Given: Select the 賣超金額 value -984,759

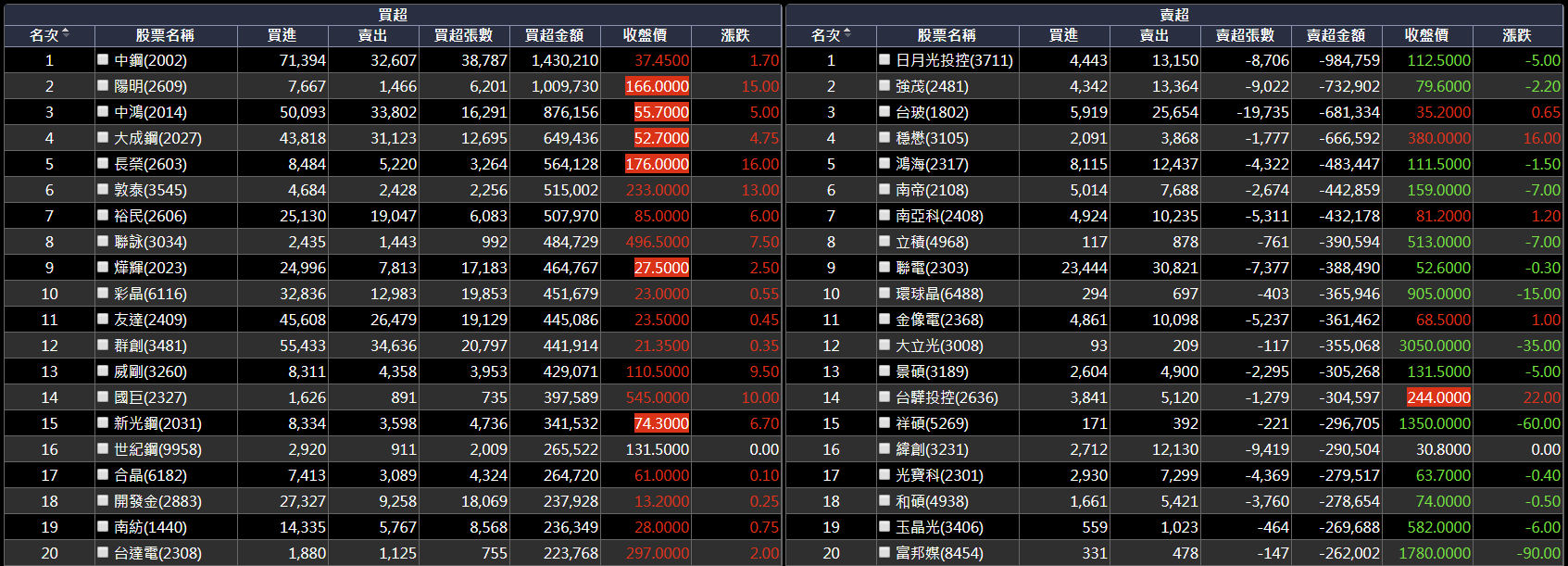Looking at the screenshot, I should click(1350, 60).
